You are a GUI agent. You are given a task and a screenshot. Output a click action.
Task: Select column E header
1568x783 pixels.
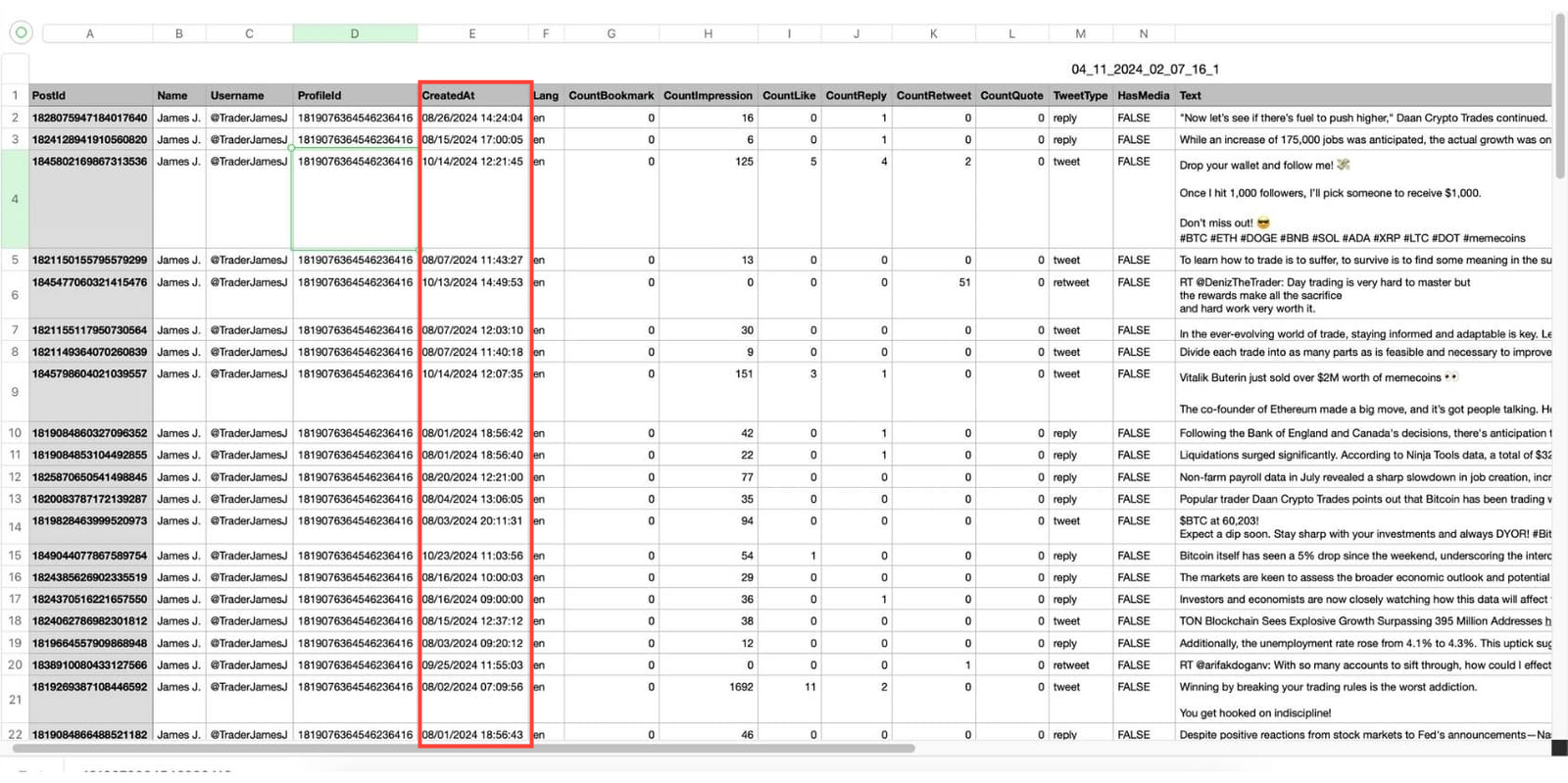pos(471,33)
